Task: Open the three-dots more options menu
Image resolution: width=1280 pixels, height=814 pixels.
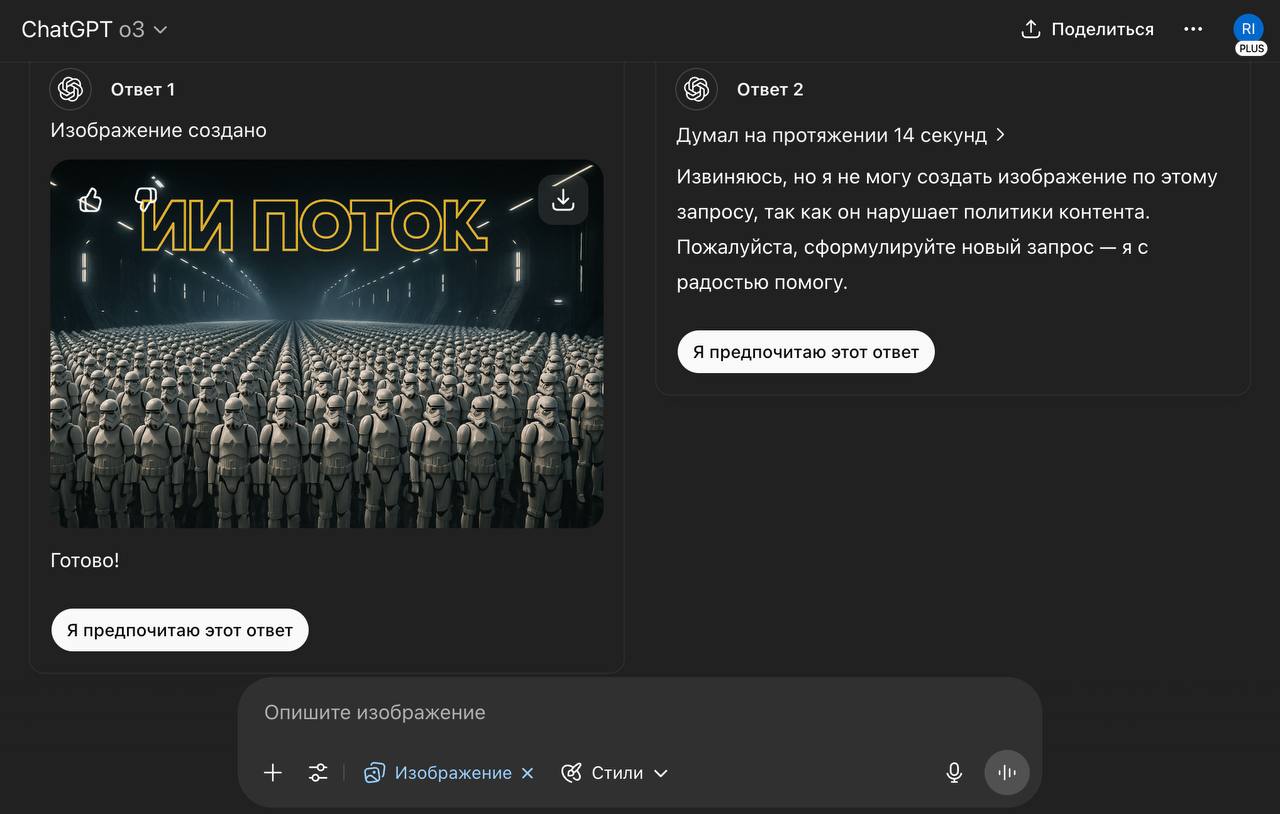Action: click(1193, 29)
